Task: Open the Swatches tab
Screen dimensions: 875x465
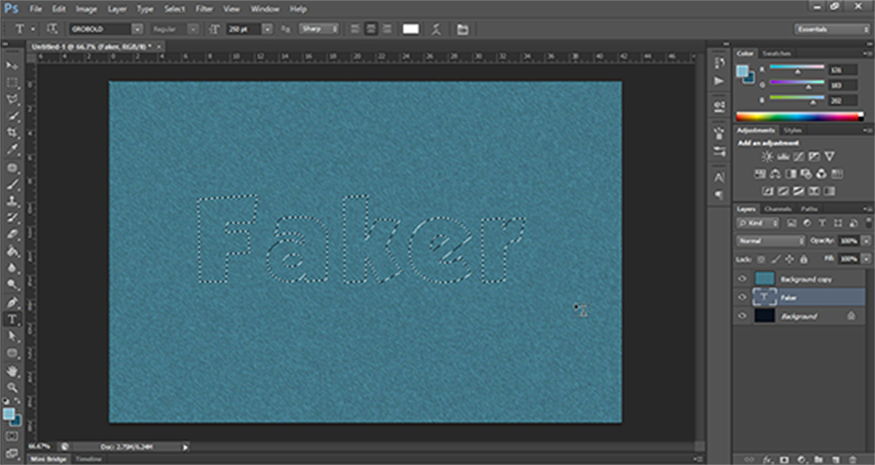Action: [776, 52]
